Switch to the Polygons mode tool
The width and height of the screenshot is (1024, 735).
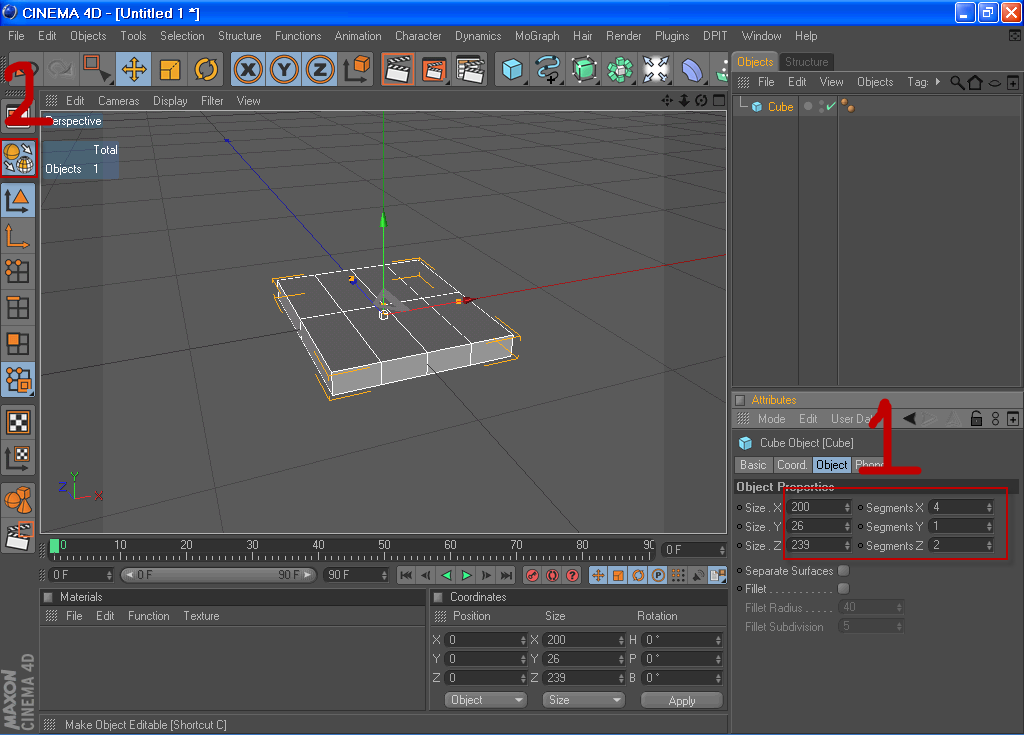click(x=18, y=344)
